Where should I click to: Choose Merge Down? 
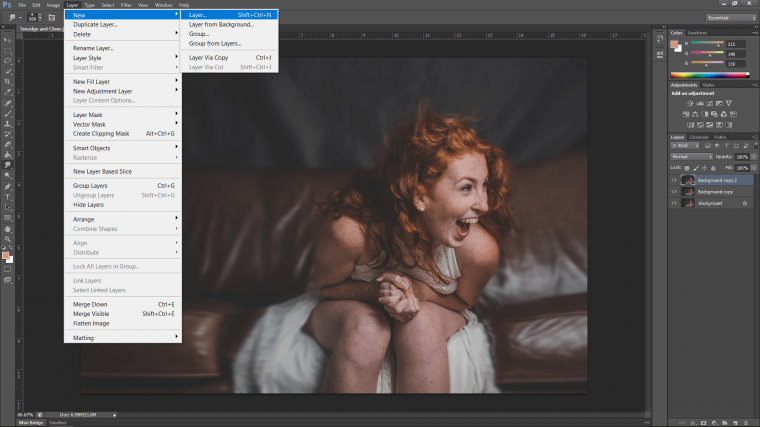pyautogui.click(x=123, y=304)
